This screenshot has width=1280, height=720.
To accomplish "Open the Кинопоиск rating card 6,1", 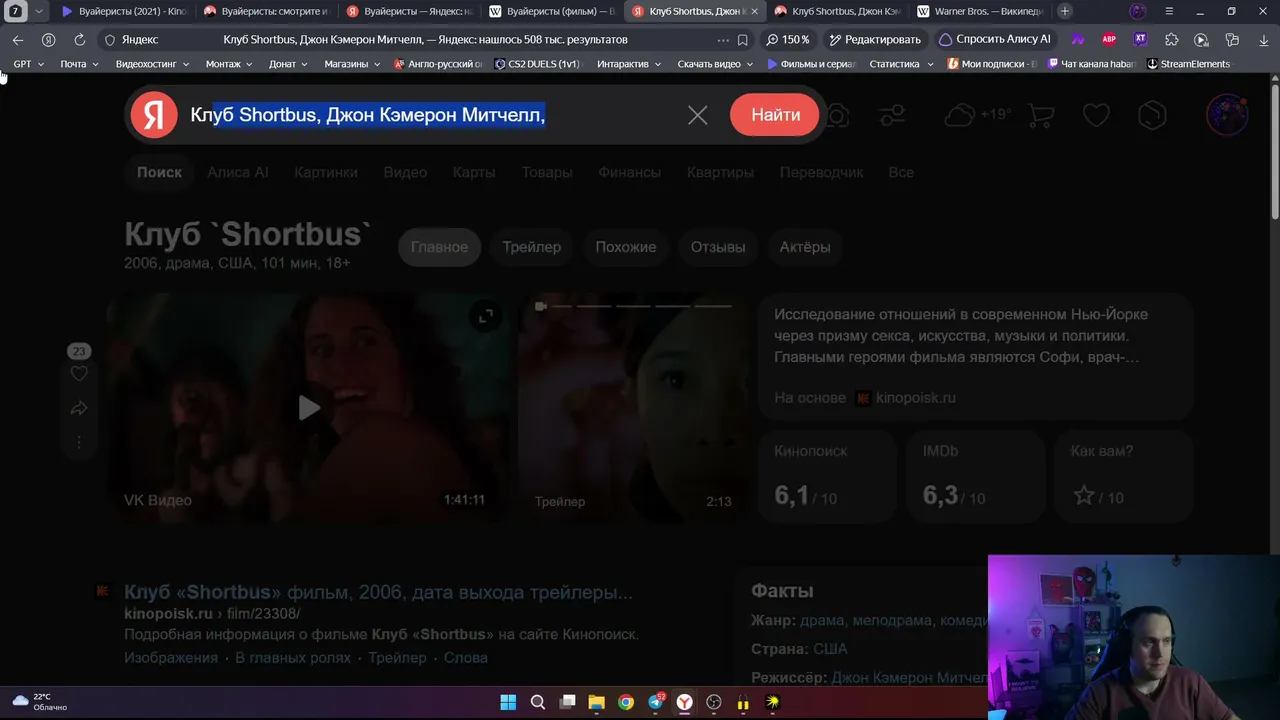I will pyautogui.click(x=827, y=476).
